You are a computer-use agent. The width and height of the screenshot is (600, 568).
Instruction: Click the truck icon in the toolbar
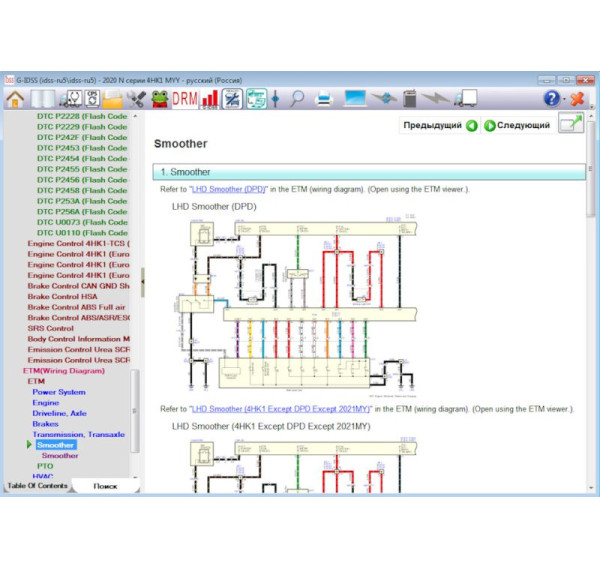click(465, 98)
